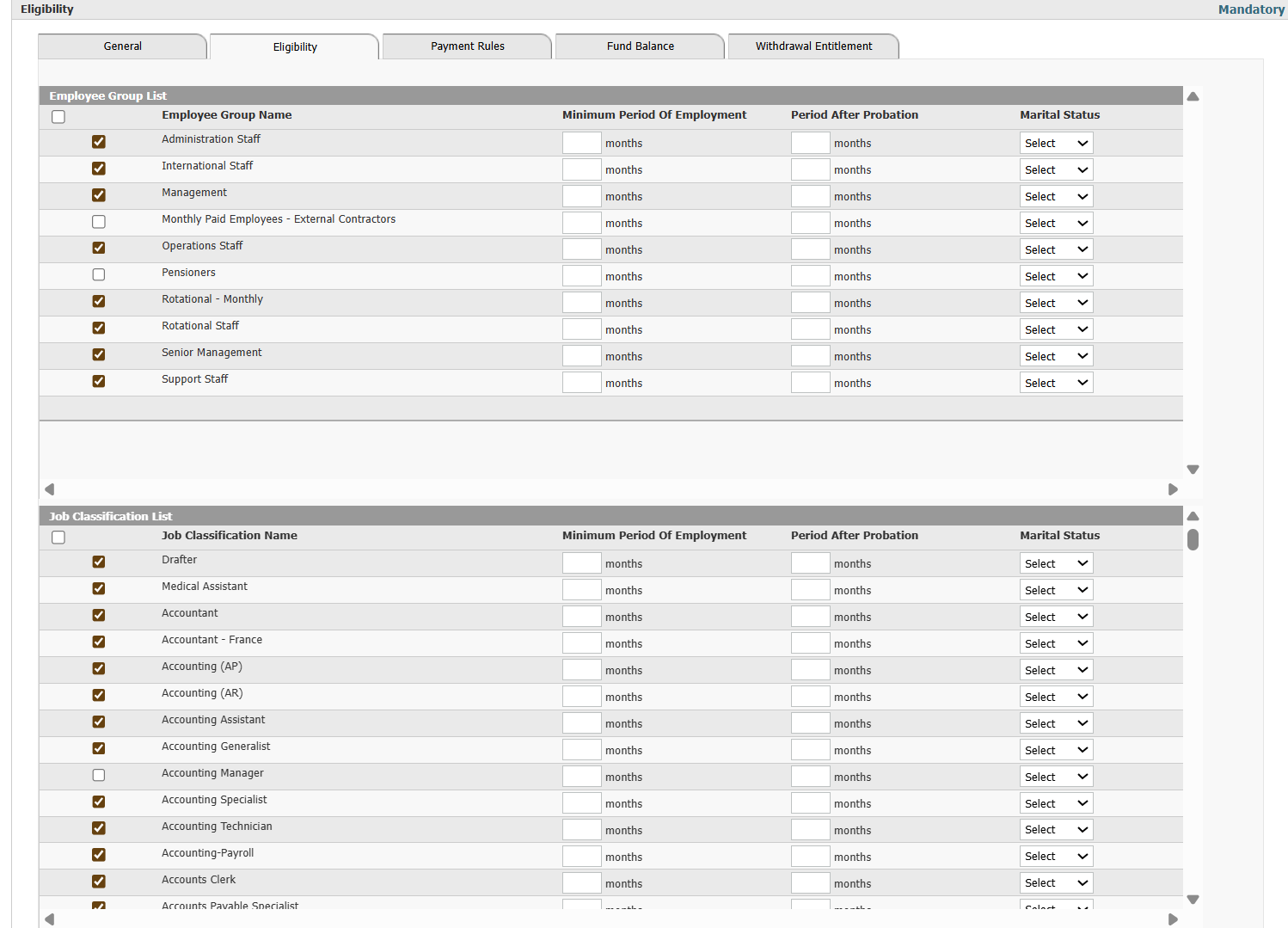The width and height of the screenshot is (1288, 928).
Task: Toggle select-all checkbox in Employee Group List header
Action: tap(58, 117)
